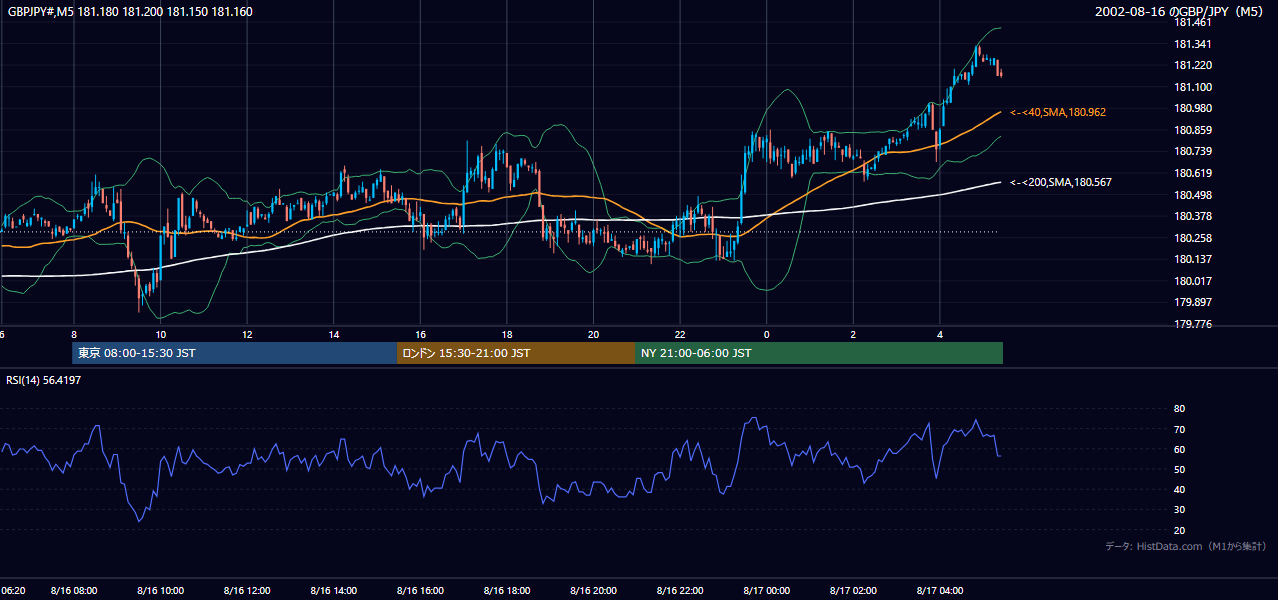The image size is (1278, 600).
Task: Click the 8/16 08:00 bottom time label
Action: (x=74, y=591)
